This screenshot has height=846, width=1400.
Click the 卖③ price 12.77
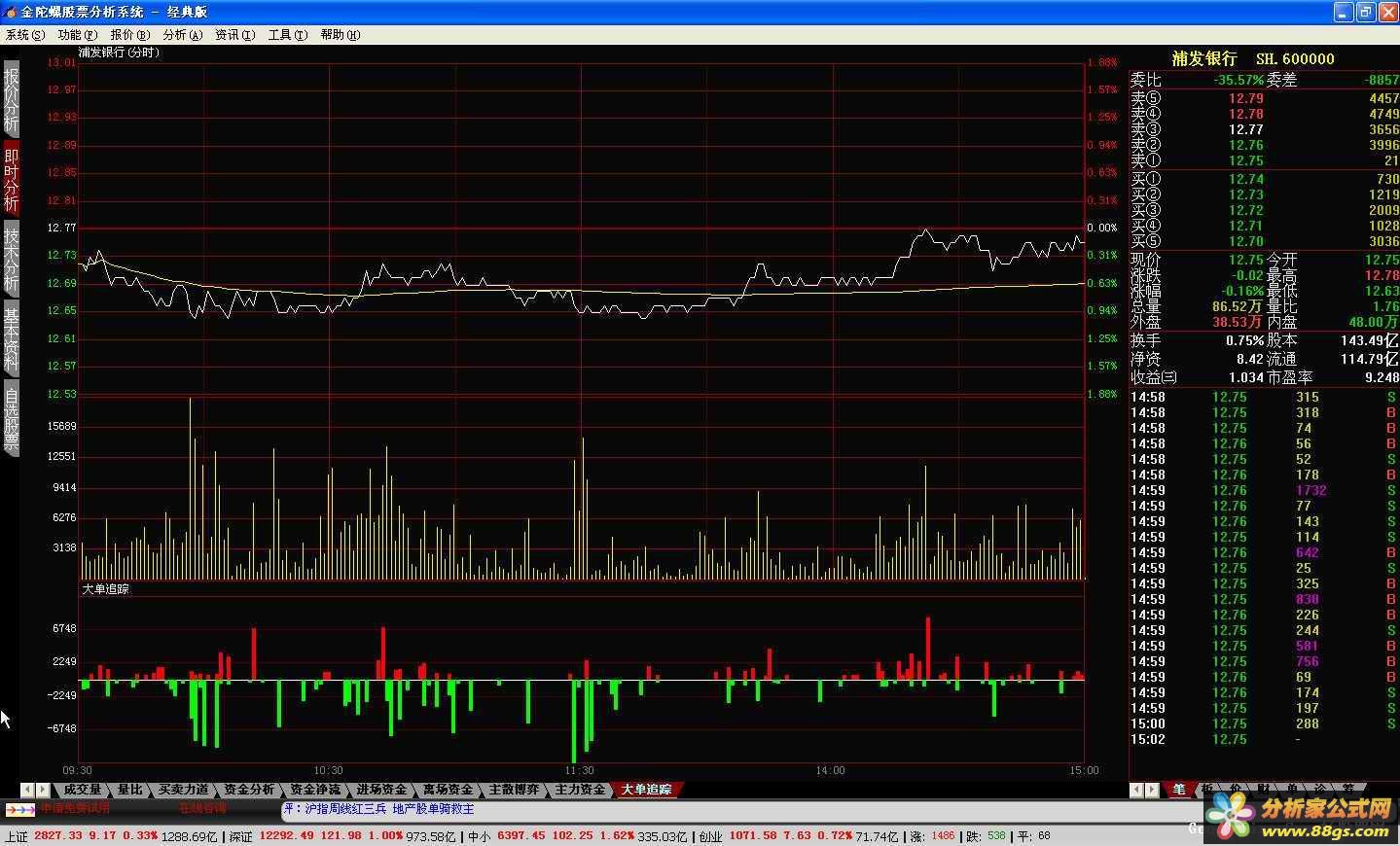(x=1245, y=129)
